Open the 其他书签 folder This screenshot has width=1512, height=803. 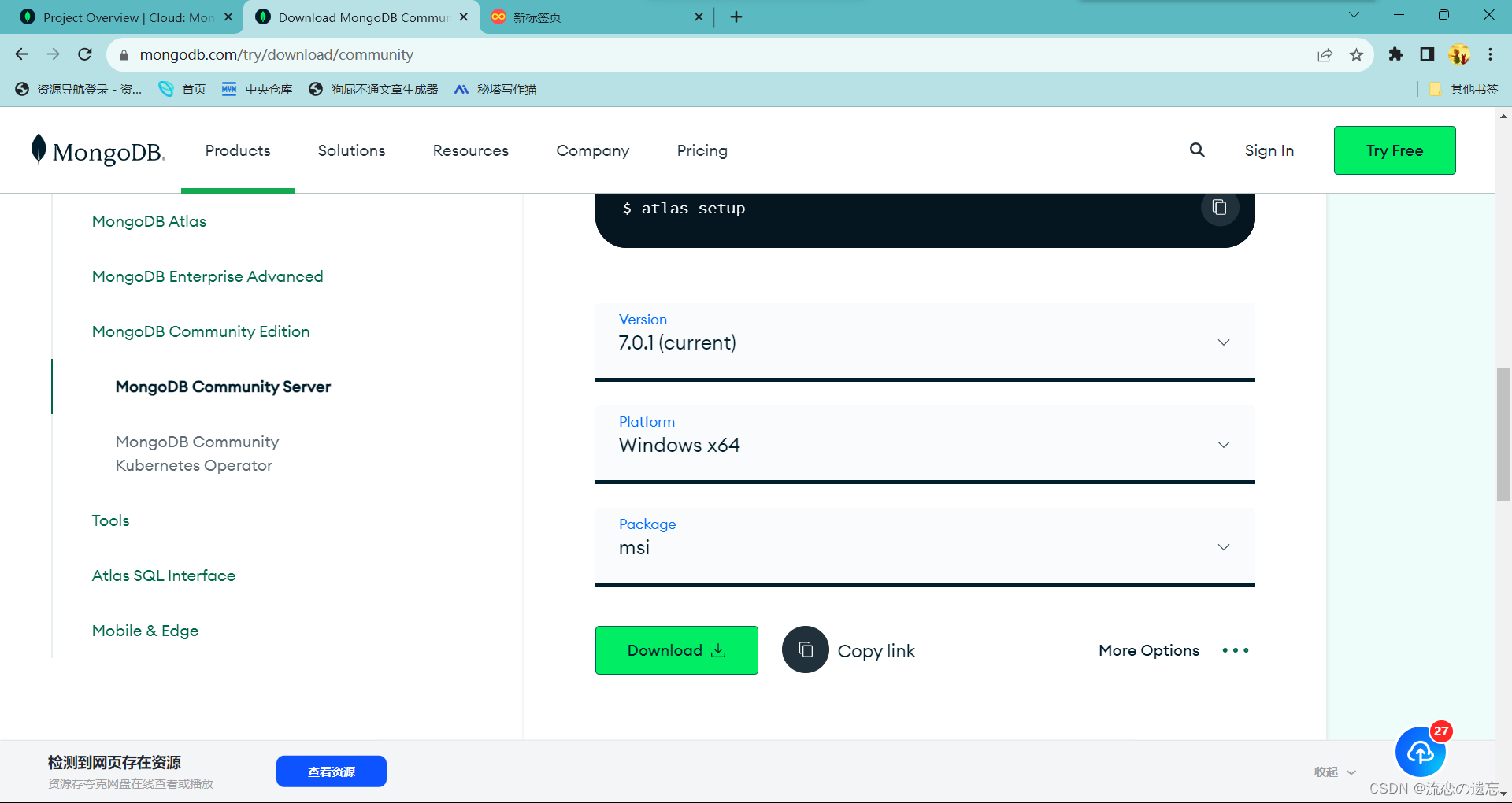point(1463,89)
